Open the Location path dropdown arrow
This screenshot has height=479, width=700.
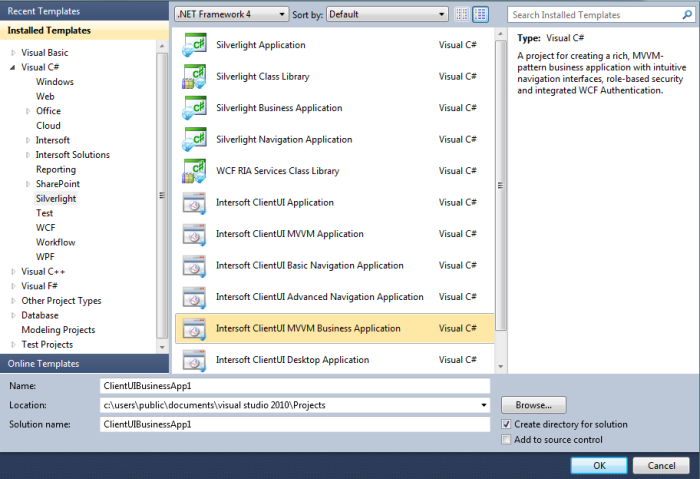click(484, 405)
